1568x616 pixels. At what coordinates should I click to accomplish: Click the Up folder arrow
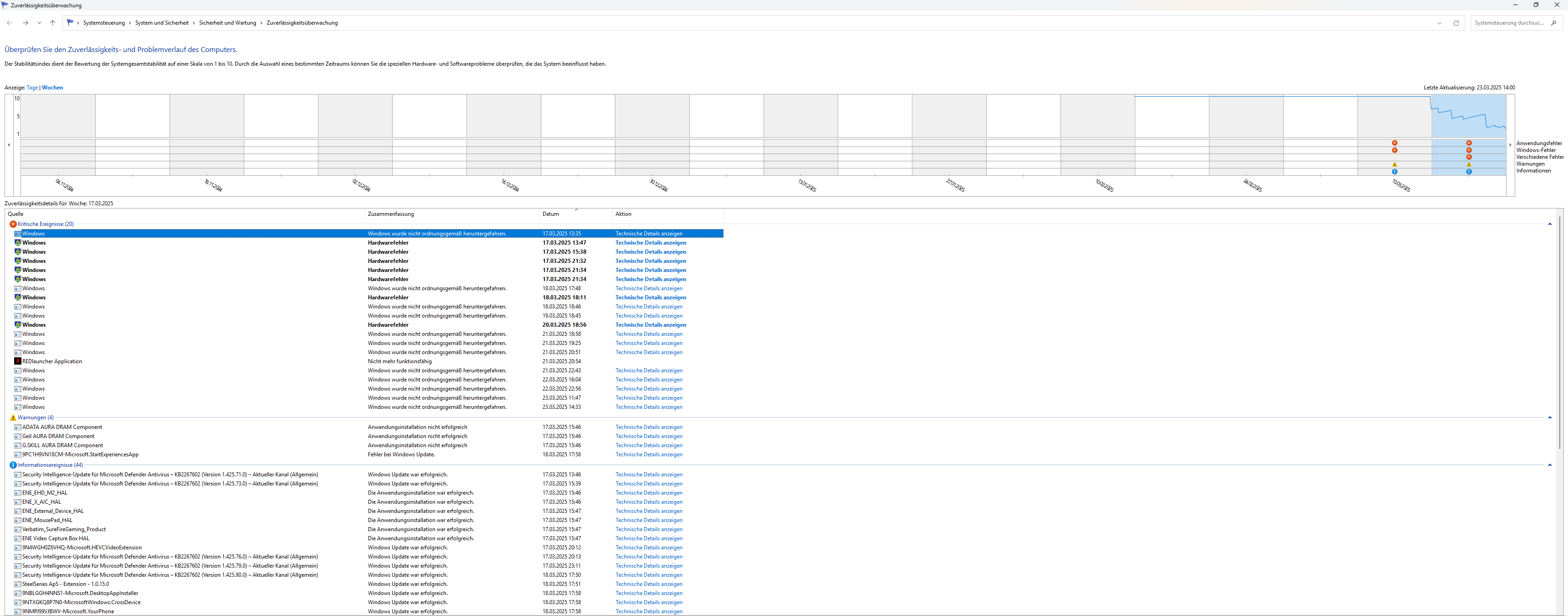coord(52,23)
